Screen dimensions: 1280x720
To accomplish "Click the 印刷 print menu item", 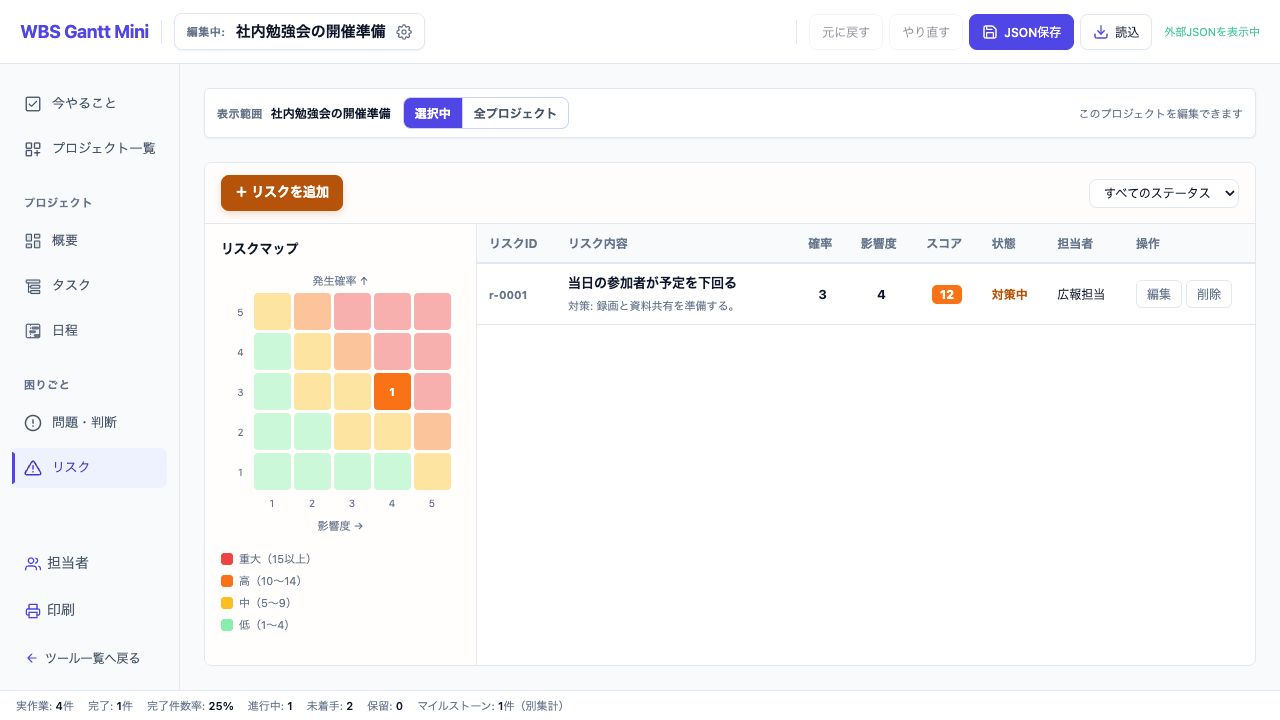I will tap(89, 610).
